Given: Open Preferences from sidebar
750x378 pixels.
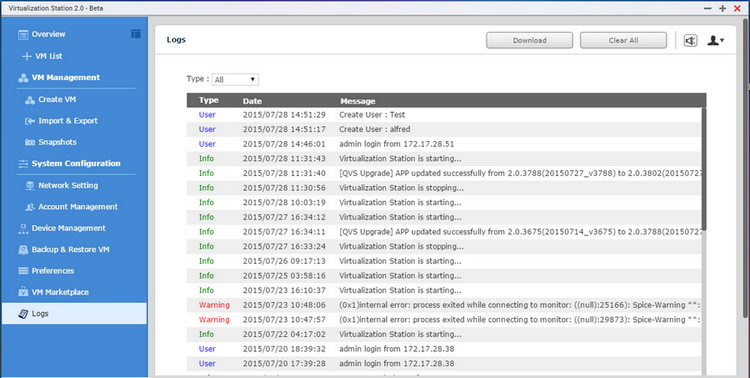Looking at the screenshot, I should tap(53, 271).
